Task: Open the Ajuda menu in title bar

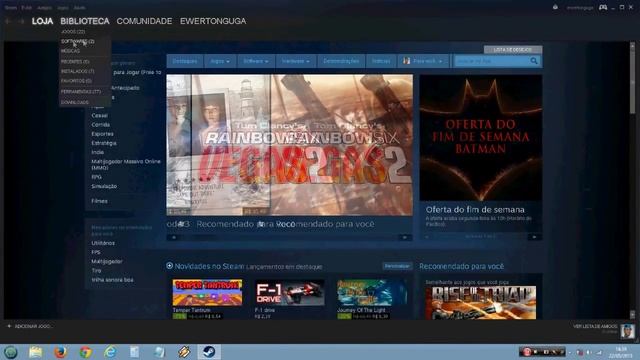Action: click(79, 8)
